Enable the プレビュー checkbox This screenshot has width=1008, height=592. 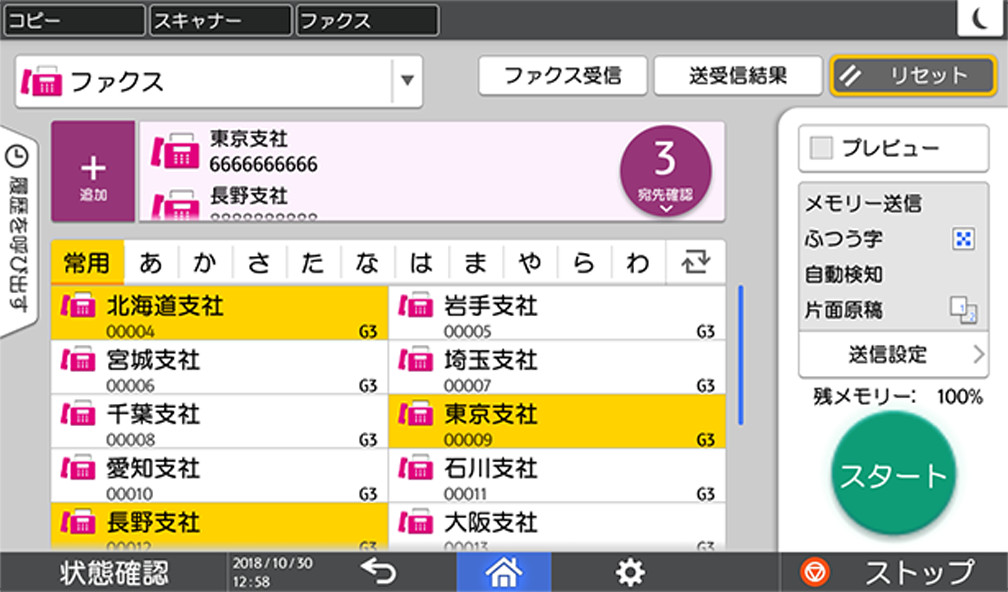[x=820, y=148]
